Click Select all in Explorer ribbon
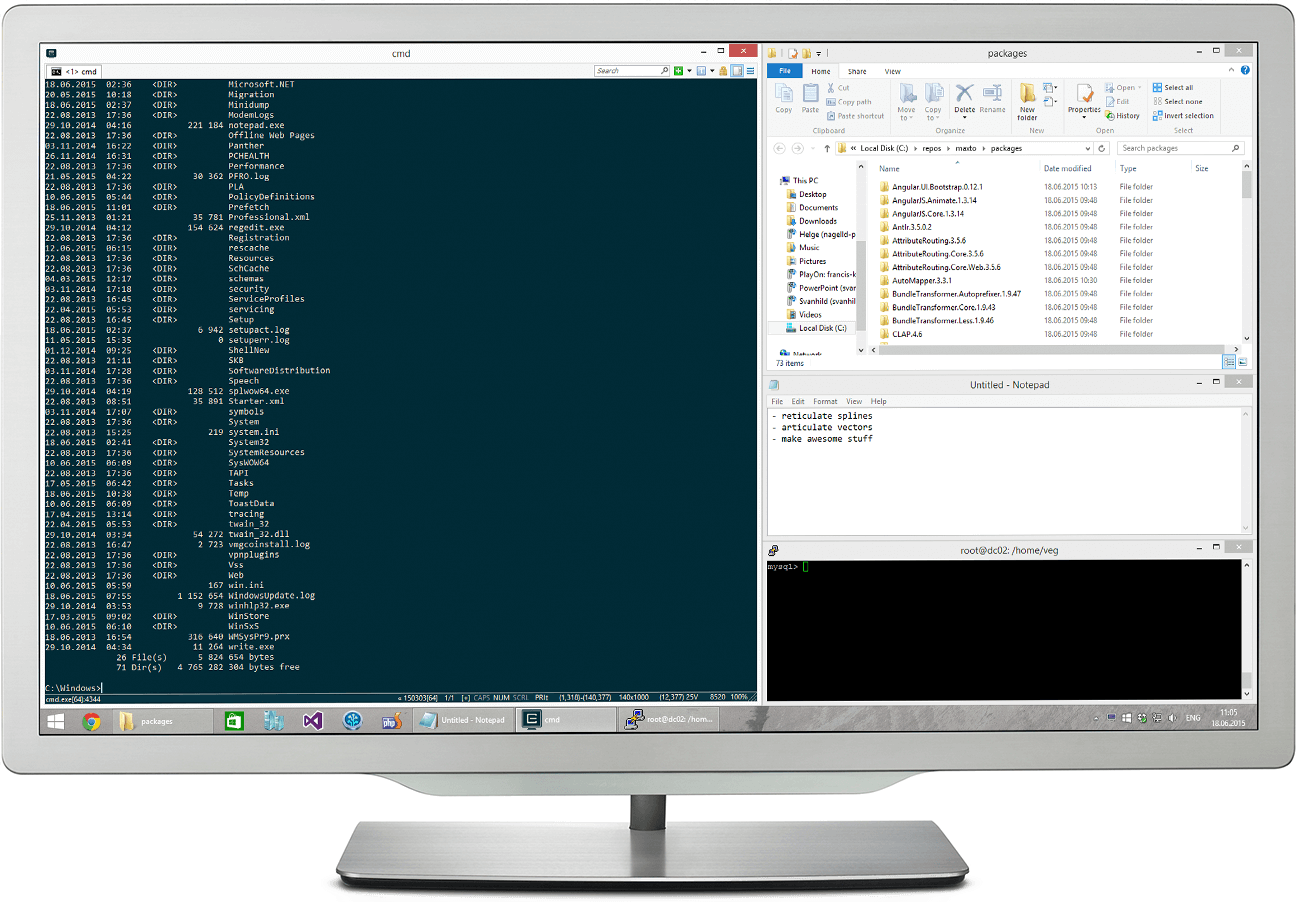Screen dimensions: 1299x902 point(1172,88)
